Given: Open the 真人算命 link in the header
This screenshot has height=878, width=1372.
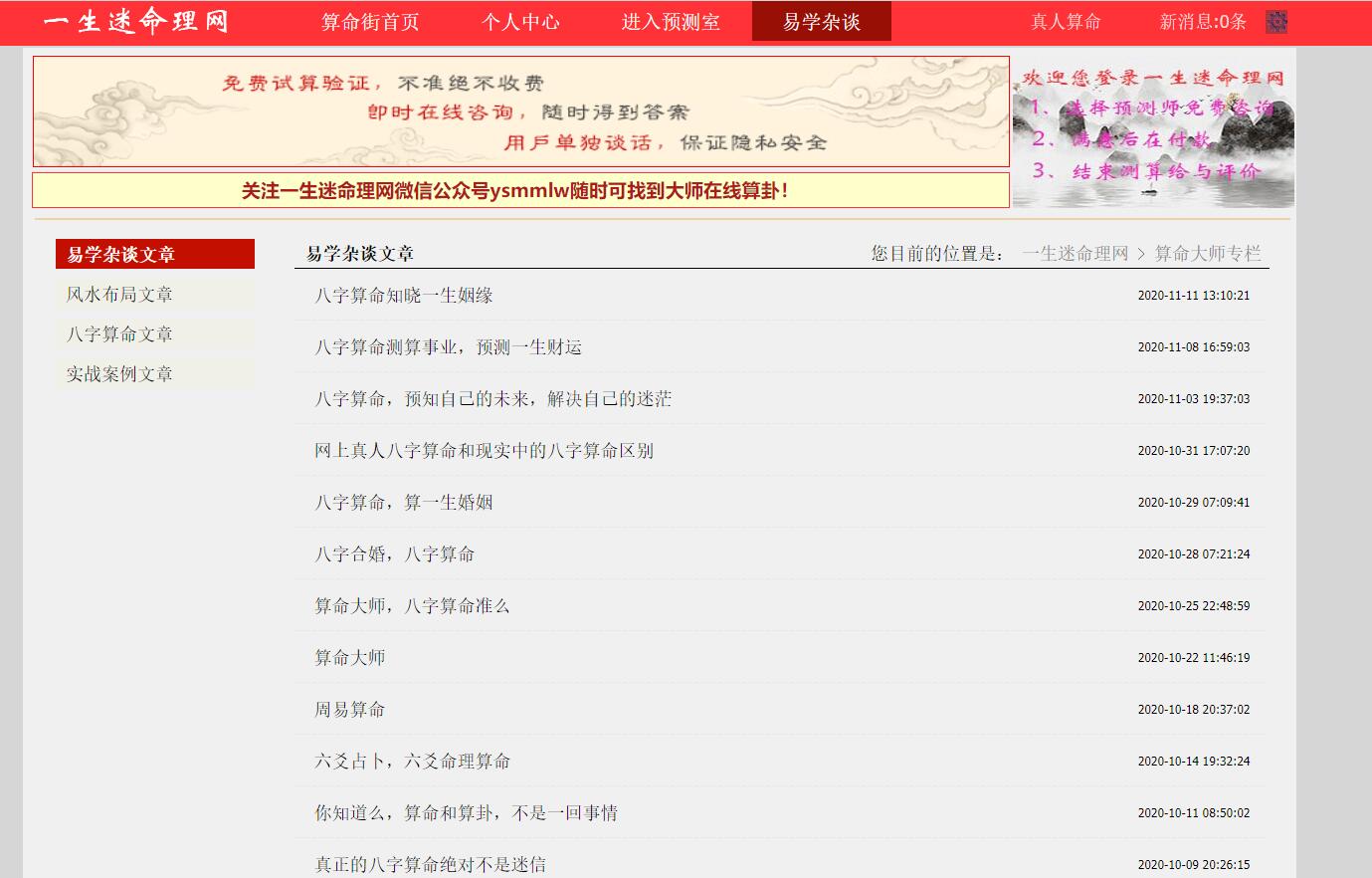Looking at the screenshot, I should (x=1066, y=22).
